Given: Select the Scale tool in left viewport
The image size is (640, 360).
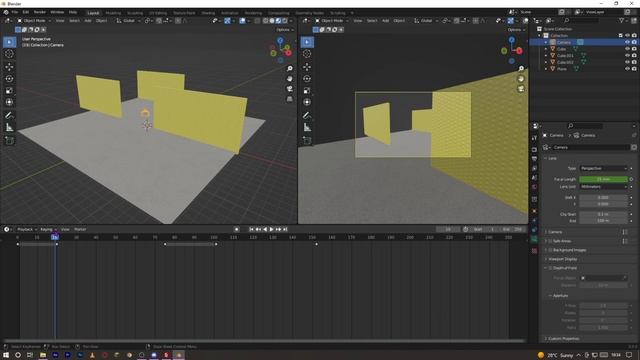Looking at the screenshot, I should tap(9, 90).
